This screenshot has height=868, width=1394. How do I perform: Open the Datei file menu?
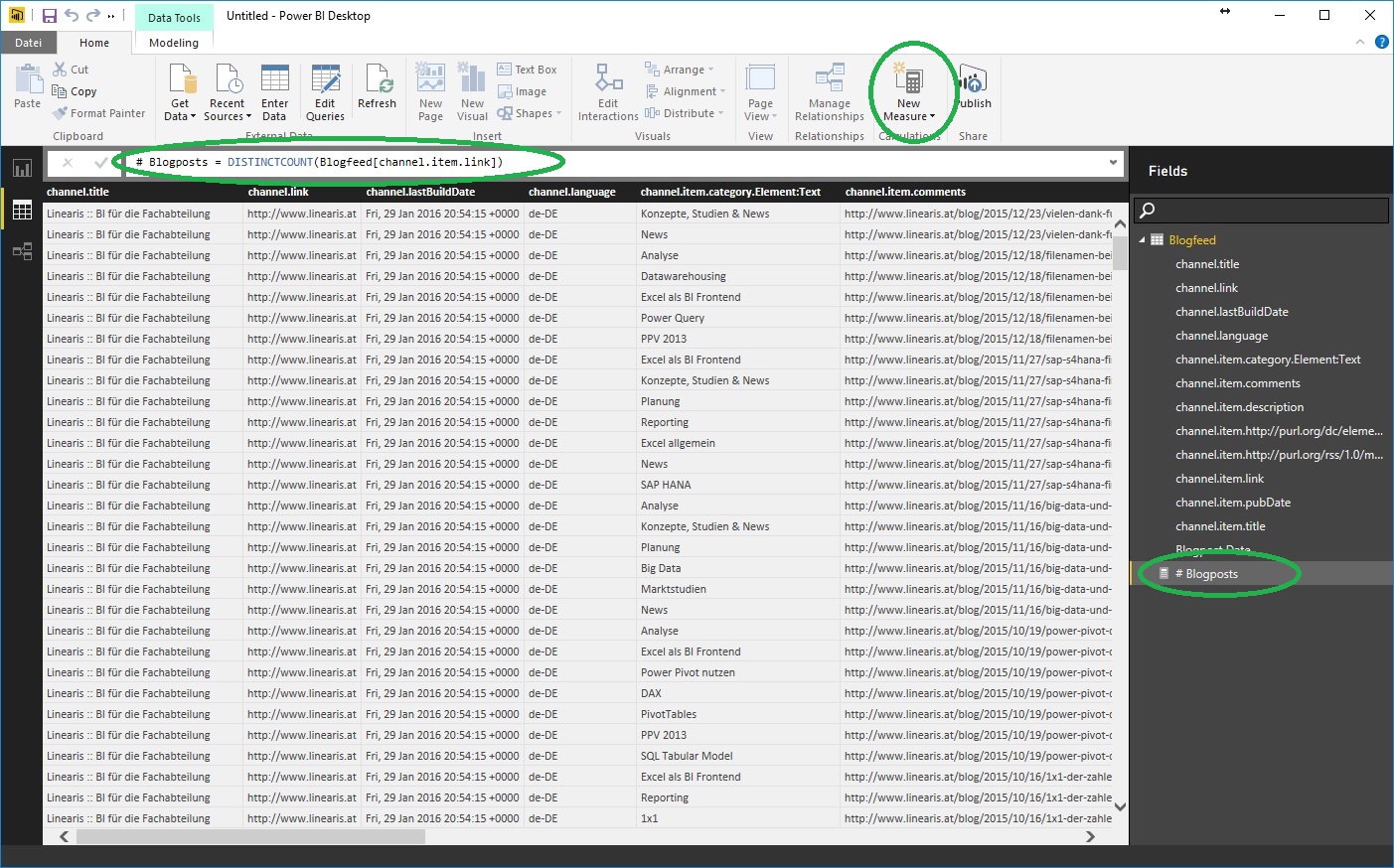(29, 43)
